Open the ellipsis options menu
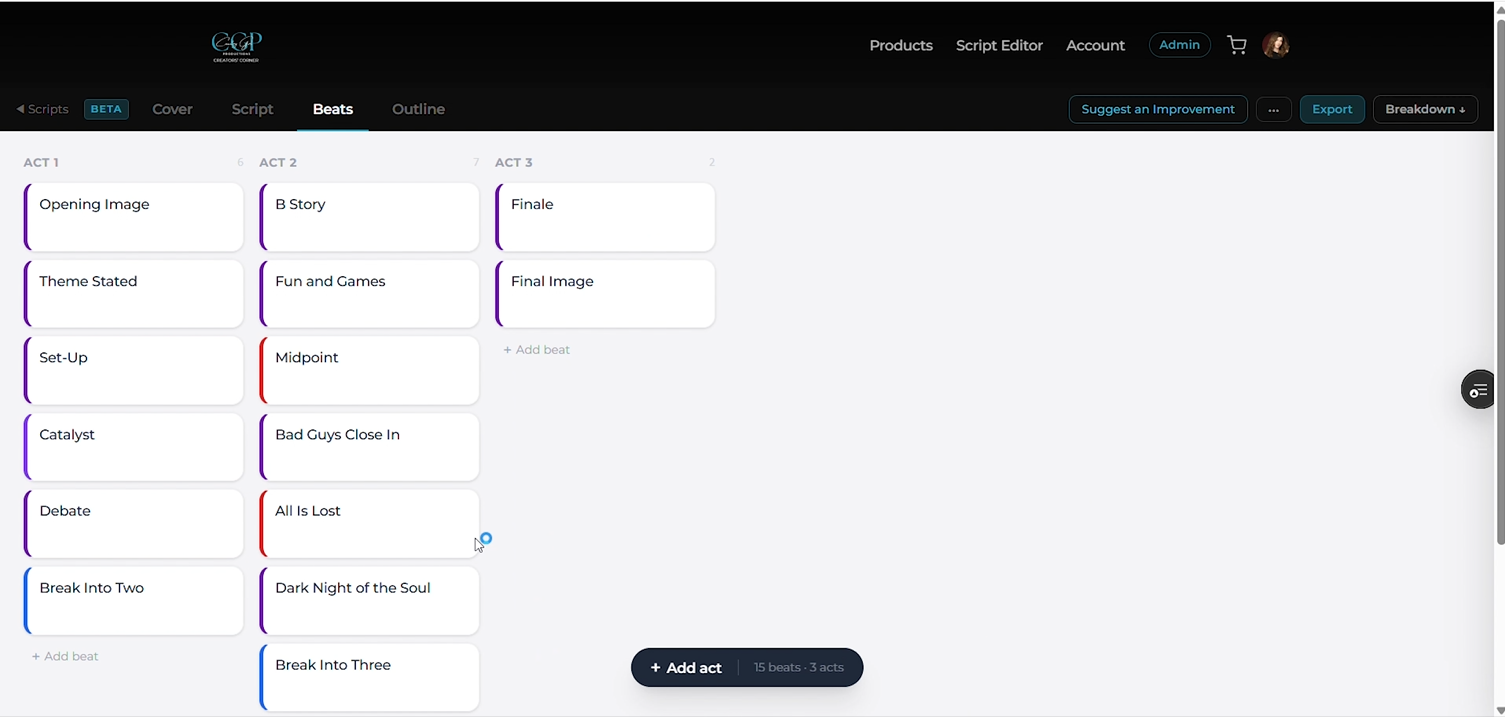 1273,109
